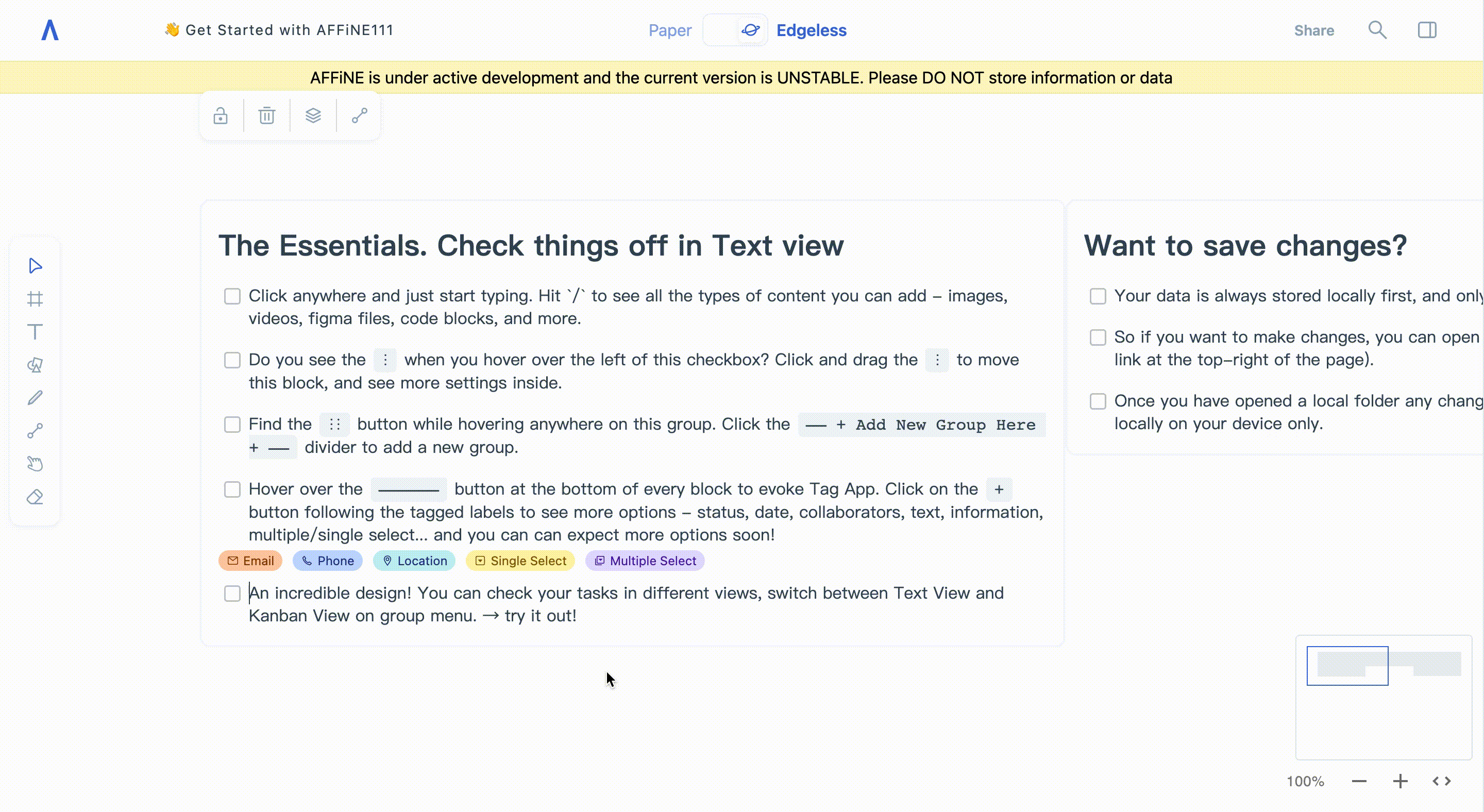
Task: Click the inline line button after 'Hover over the'
Action: point(409,489)
